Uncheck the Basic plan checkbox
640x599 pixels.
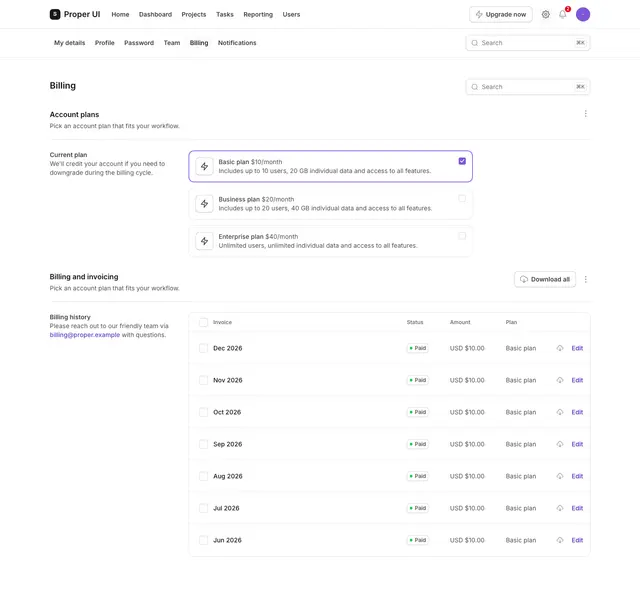462,161
